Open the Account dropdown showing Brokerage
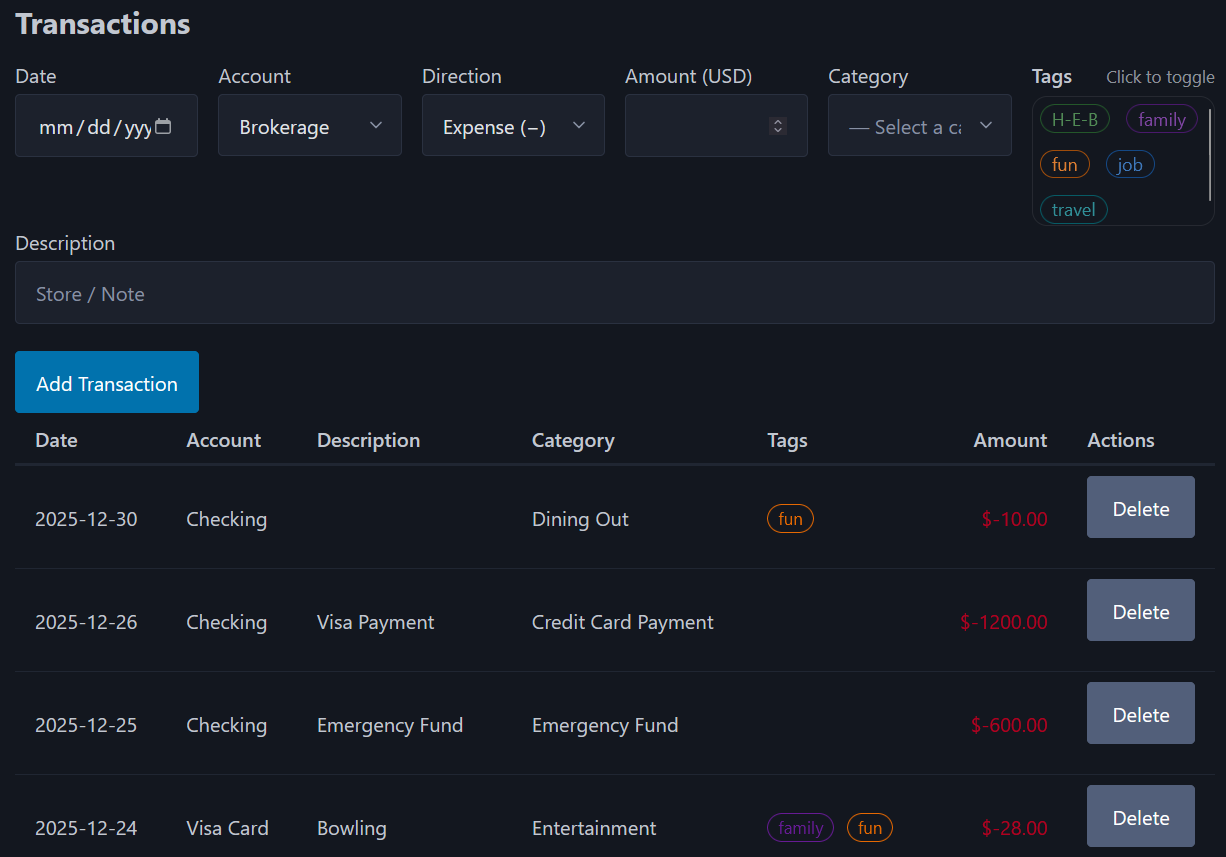Image resolution: width=1226 pixels, height=857 pixels. point(309,125)
